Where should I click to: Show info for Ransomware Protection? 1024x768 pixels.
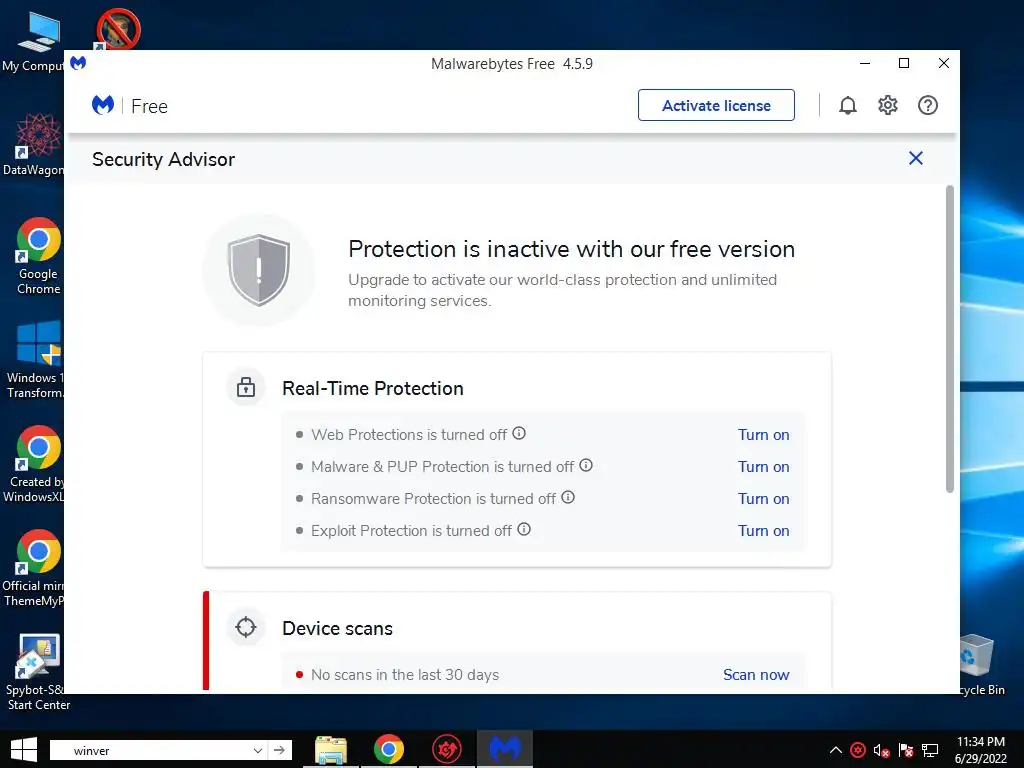[568, 497]
